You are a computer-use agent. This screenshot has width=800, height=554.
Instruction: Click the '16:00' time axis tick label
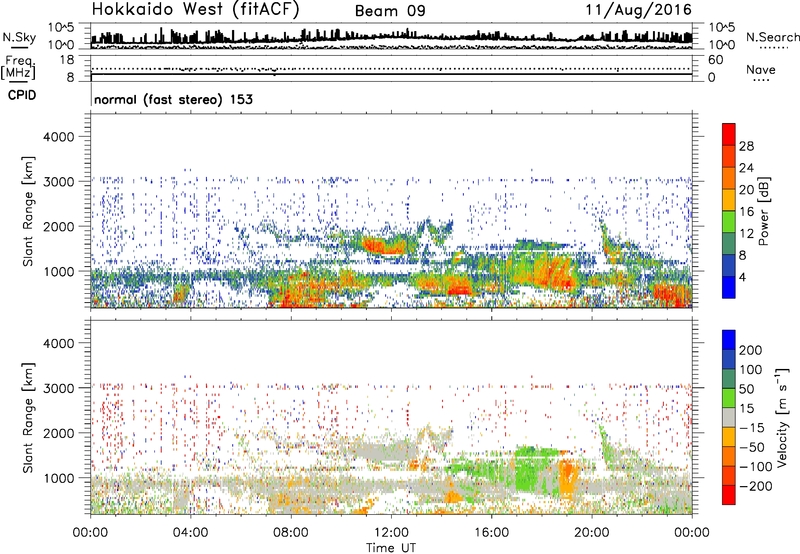pos(491,533)
